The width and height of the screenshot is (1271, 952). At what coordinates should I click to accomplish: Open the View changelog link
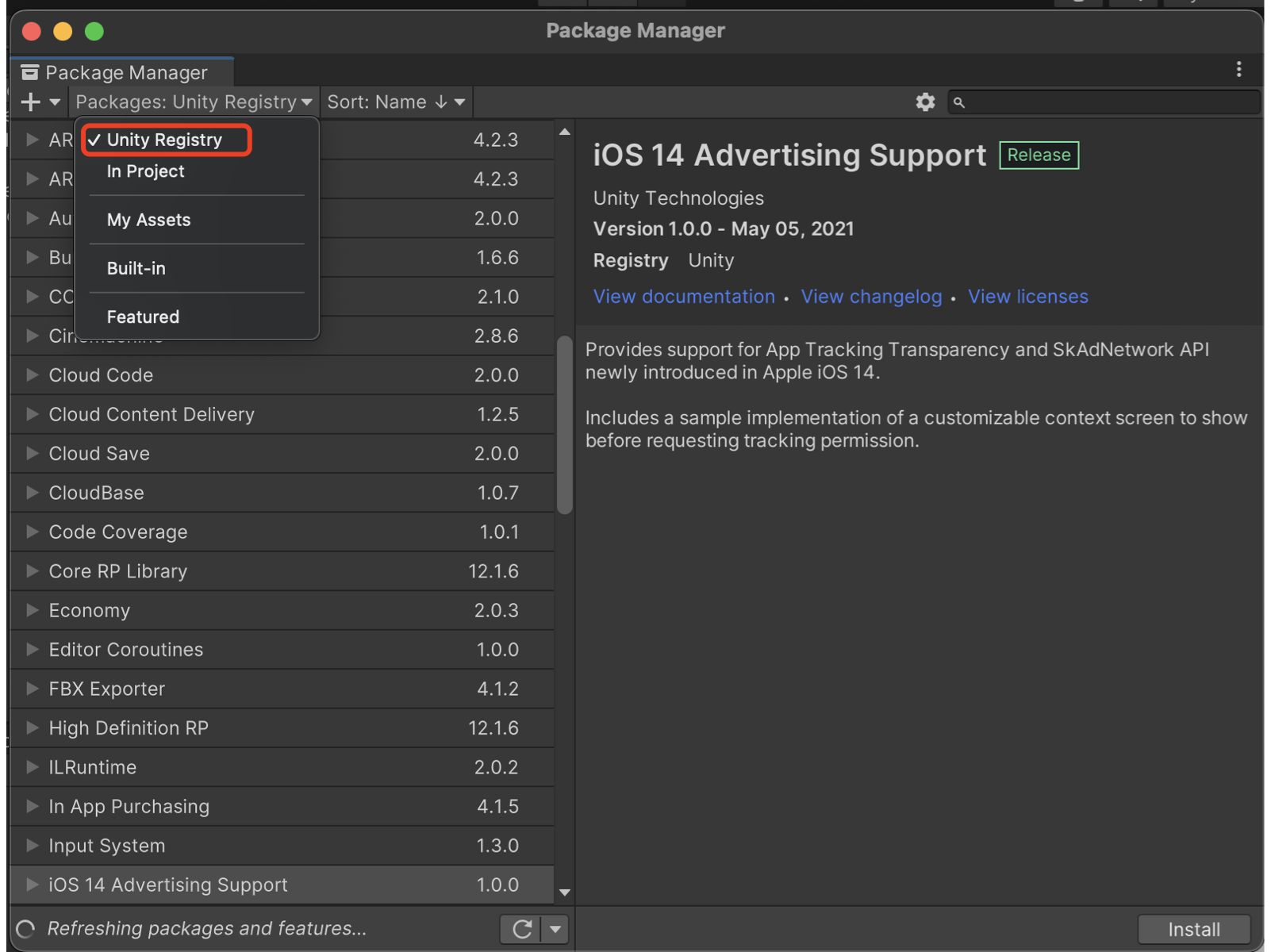[x=871, y=297]
